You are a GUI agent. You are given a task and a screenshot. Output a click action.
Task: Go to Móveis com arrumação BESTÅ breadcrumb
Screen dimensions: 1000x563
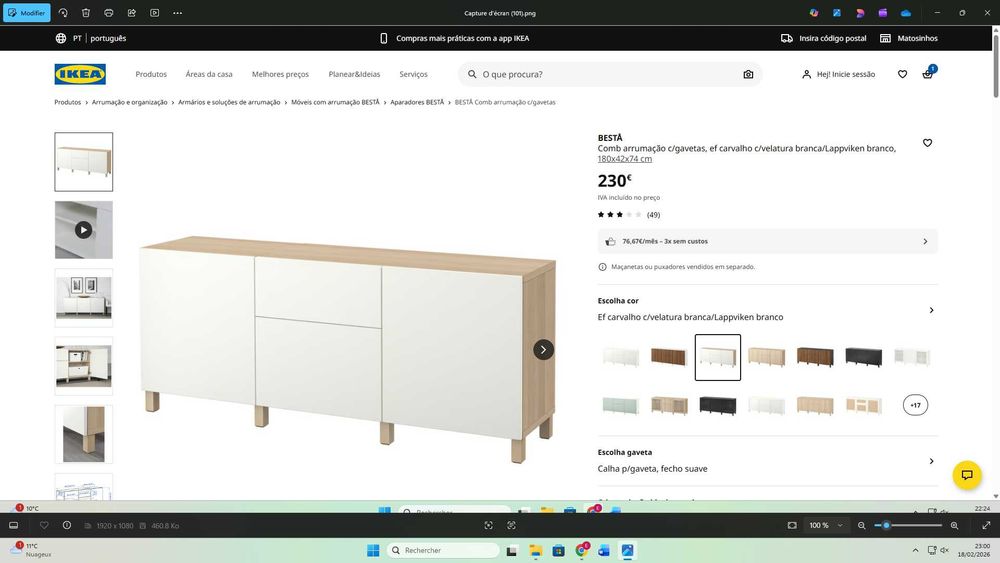point(335,102)
